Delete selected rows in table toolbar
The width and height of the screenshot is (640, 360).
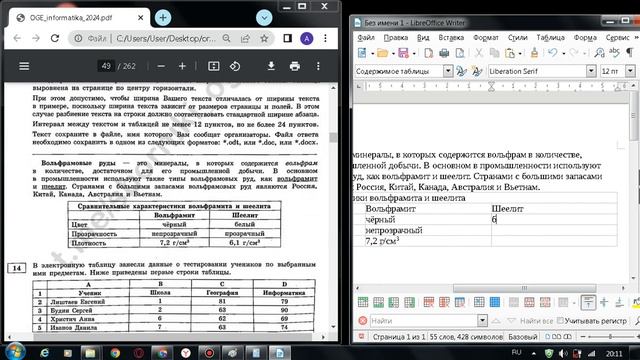coord(429,302)
